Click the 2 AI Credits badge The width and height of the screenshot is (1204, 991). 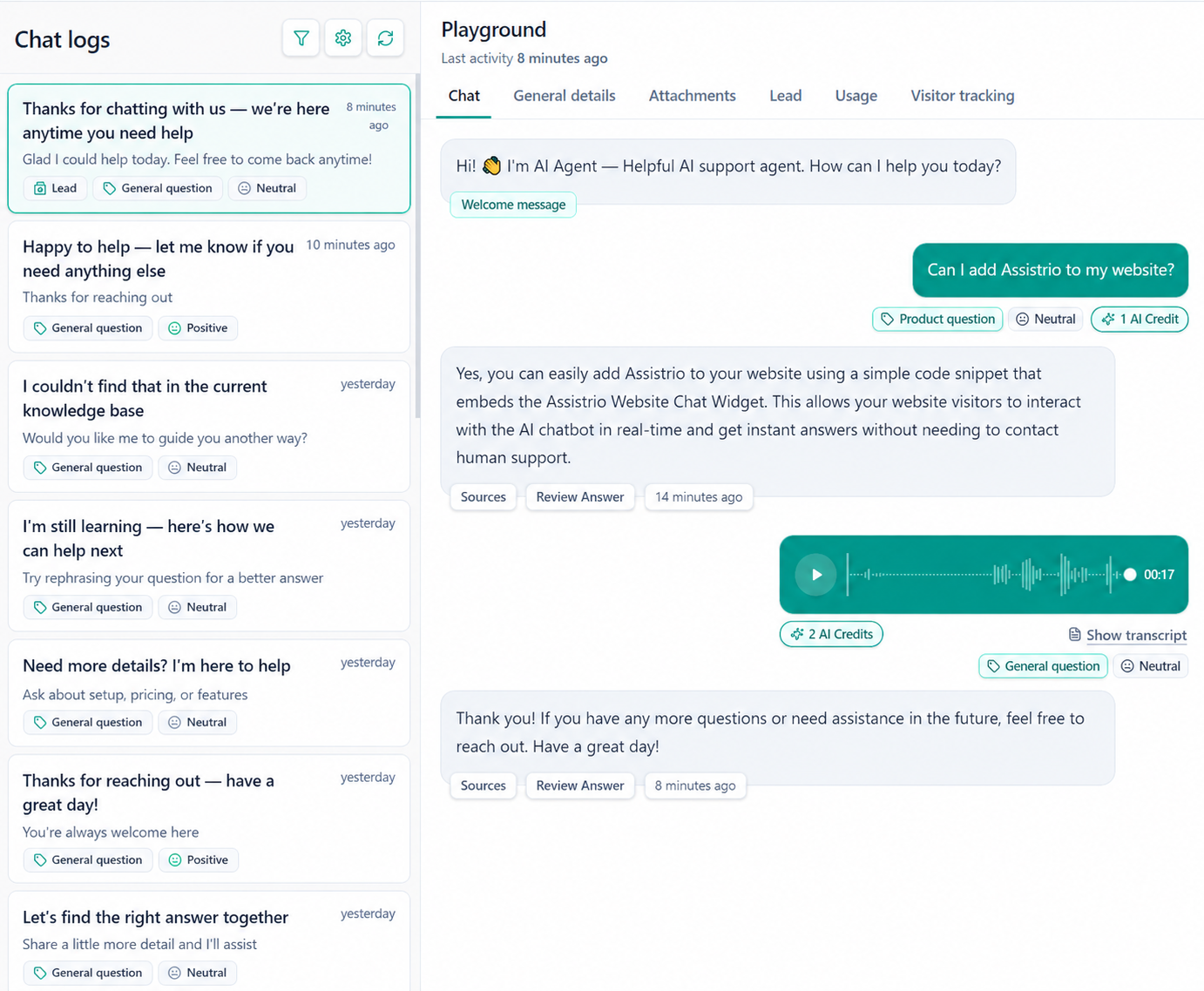coord(831,634)
